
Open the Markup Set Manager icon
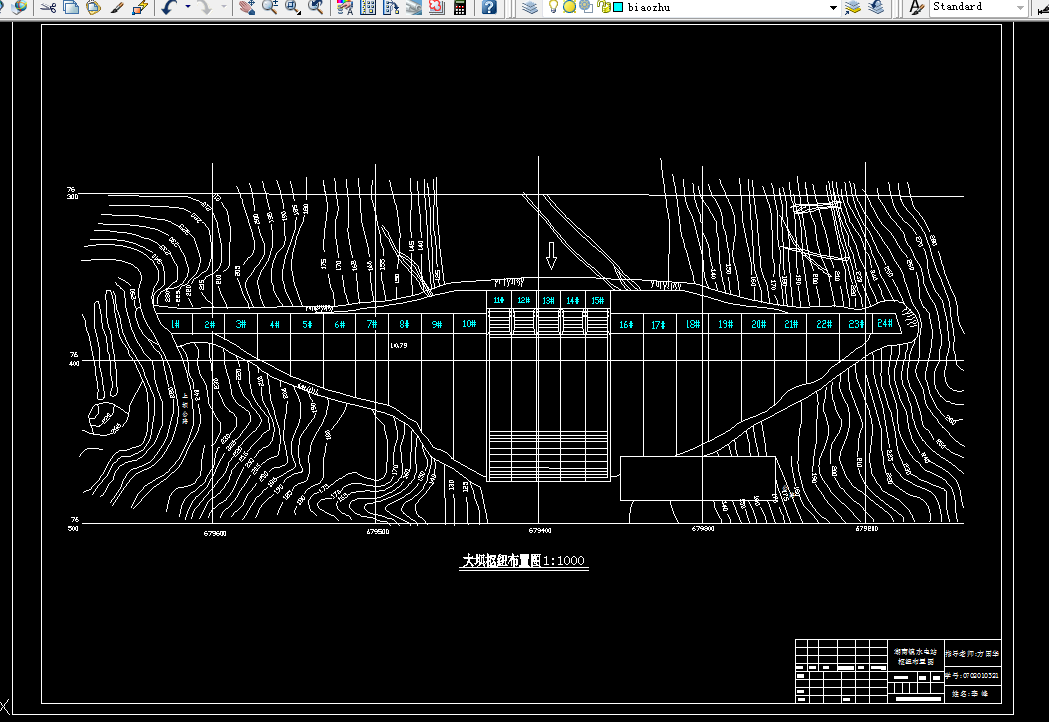coord(437,7)
